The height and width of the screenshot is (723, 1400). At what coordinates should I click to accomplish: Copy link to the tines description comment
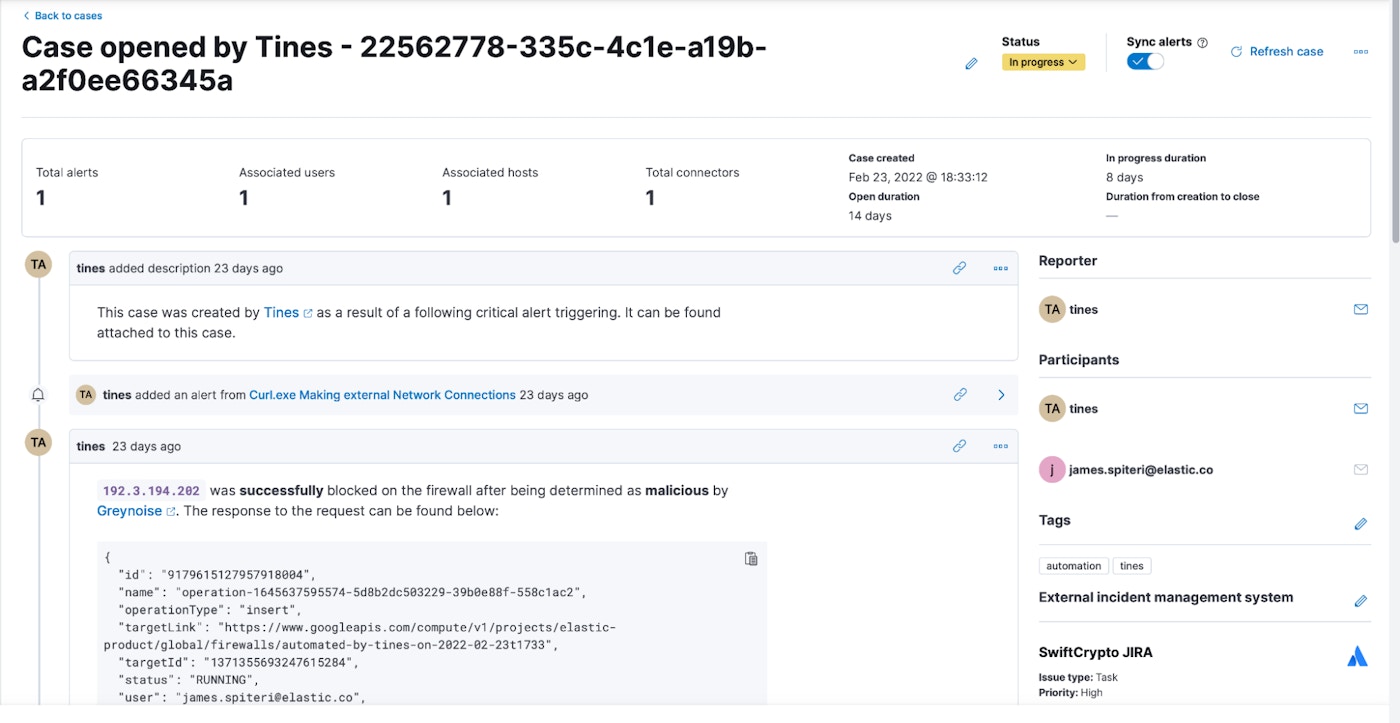pos(959,268)
